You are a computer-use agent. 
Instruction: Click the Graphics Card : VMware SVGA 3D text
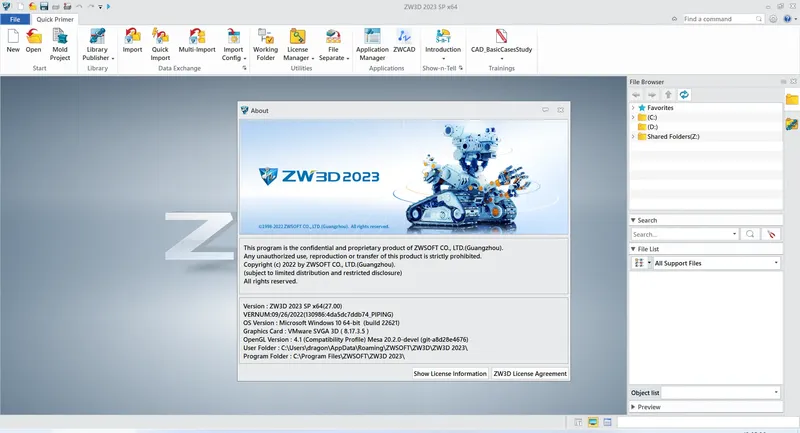pyautogui.click(x=306, y=331)
